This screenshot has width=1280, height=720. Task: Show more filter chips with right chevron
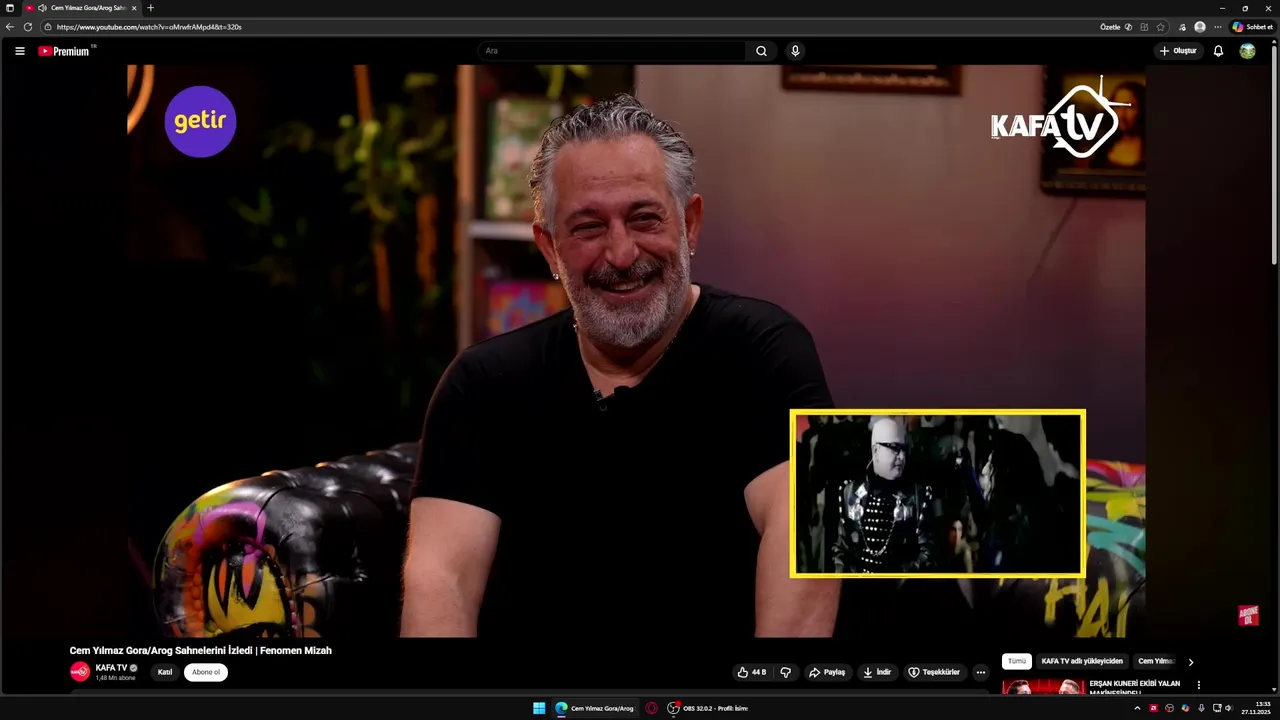point(1190,662)
